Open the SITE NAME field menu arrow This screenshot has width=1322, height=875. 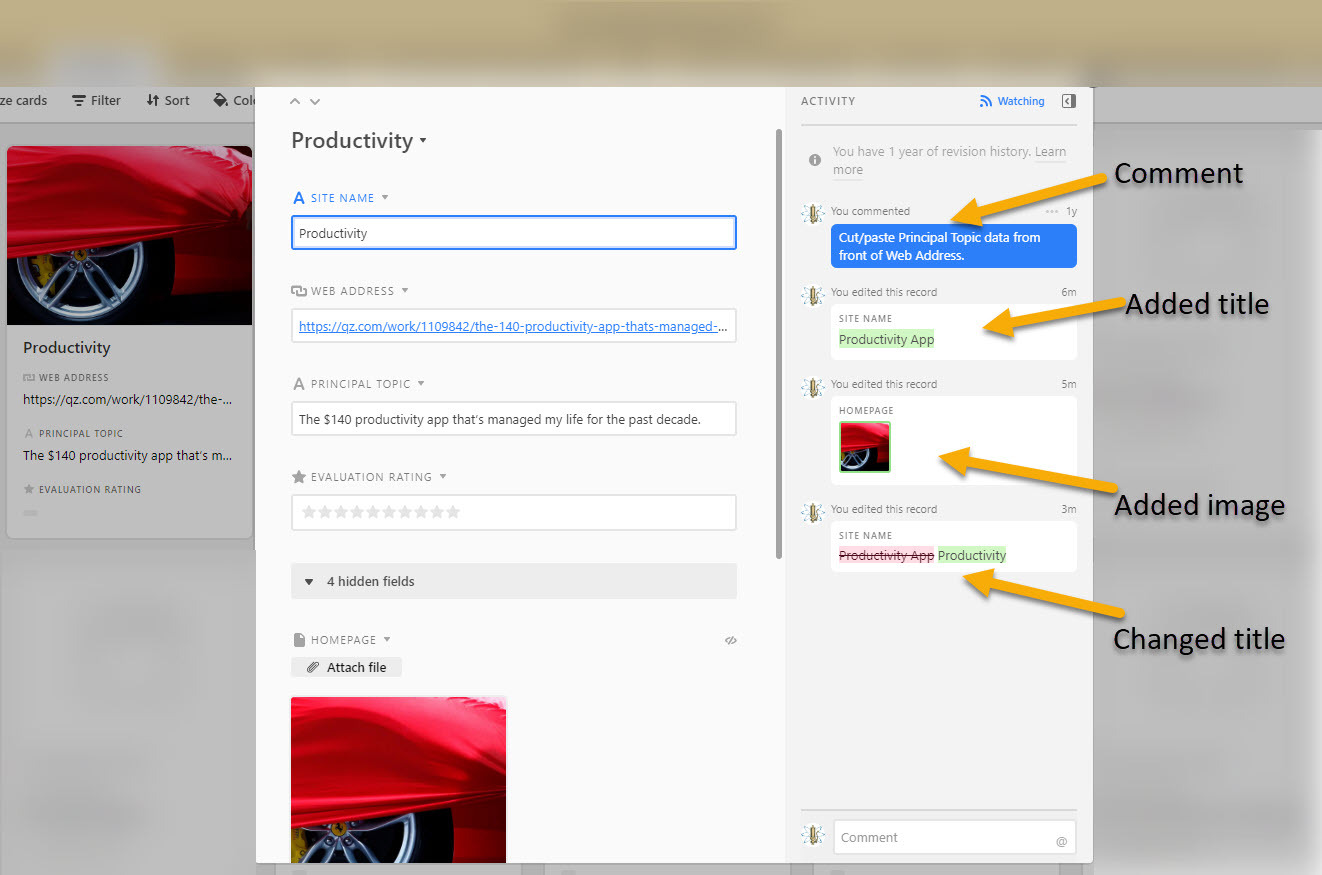385,198
